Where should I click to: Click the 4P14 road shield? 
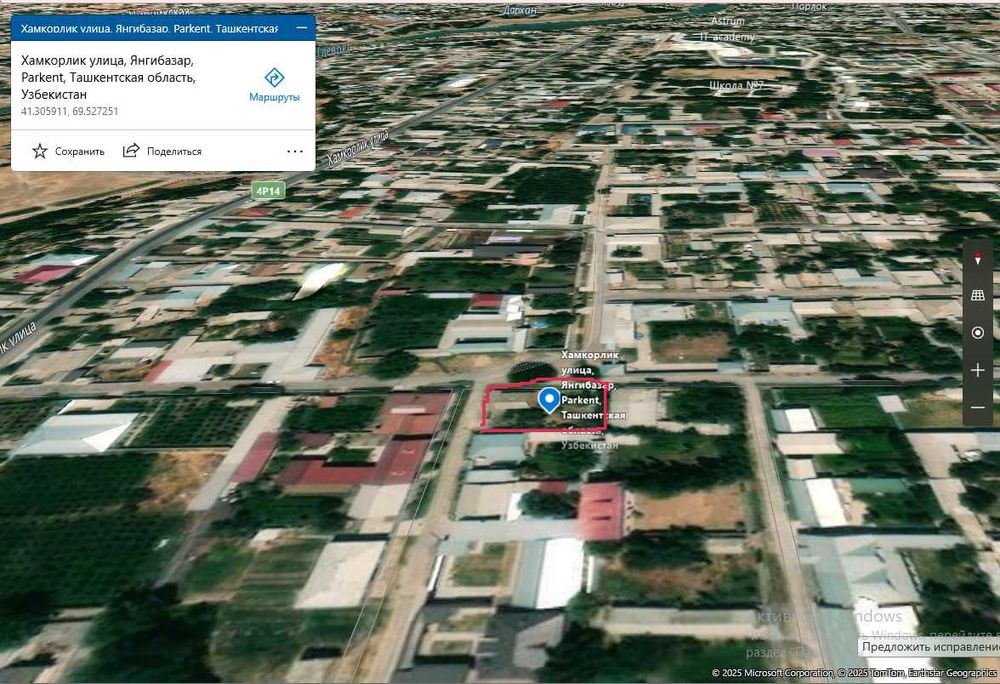tap(268, 191)
